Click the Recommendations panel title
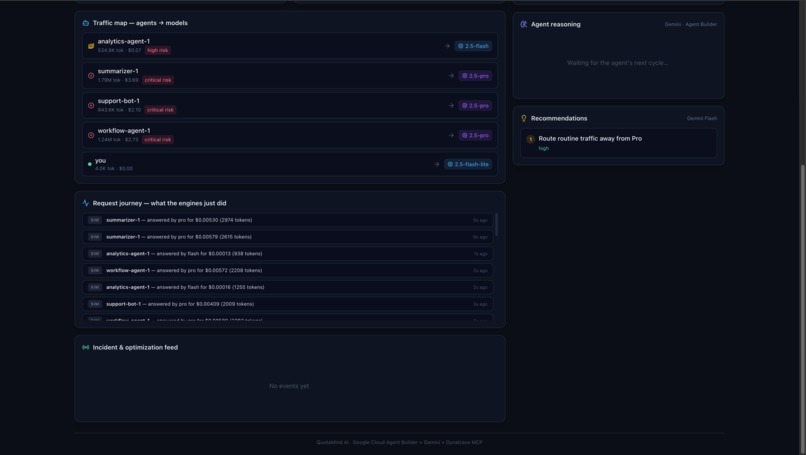Viewport: 806px width, 455px height. 559,118
